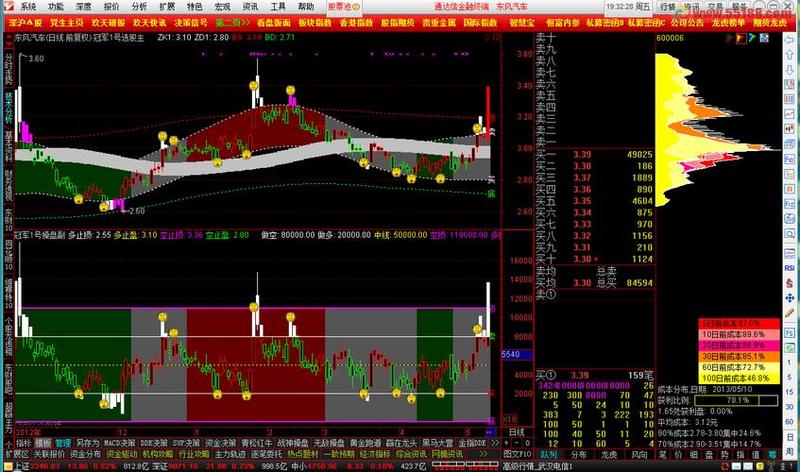
Task: Click the magnifier search icon in right toolbar
Action: [789, 234]
